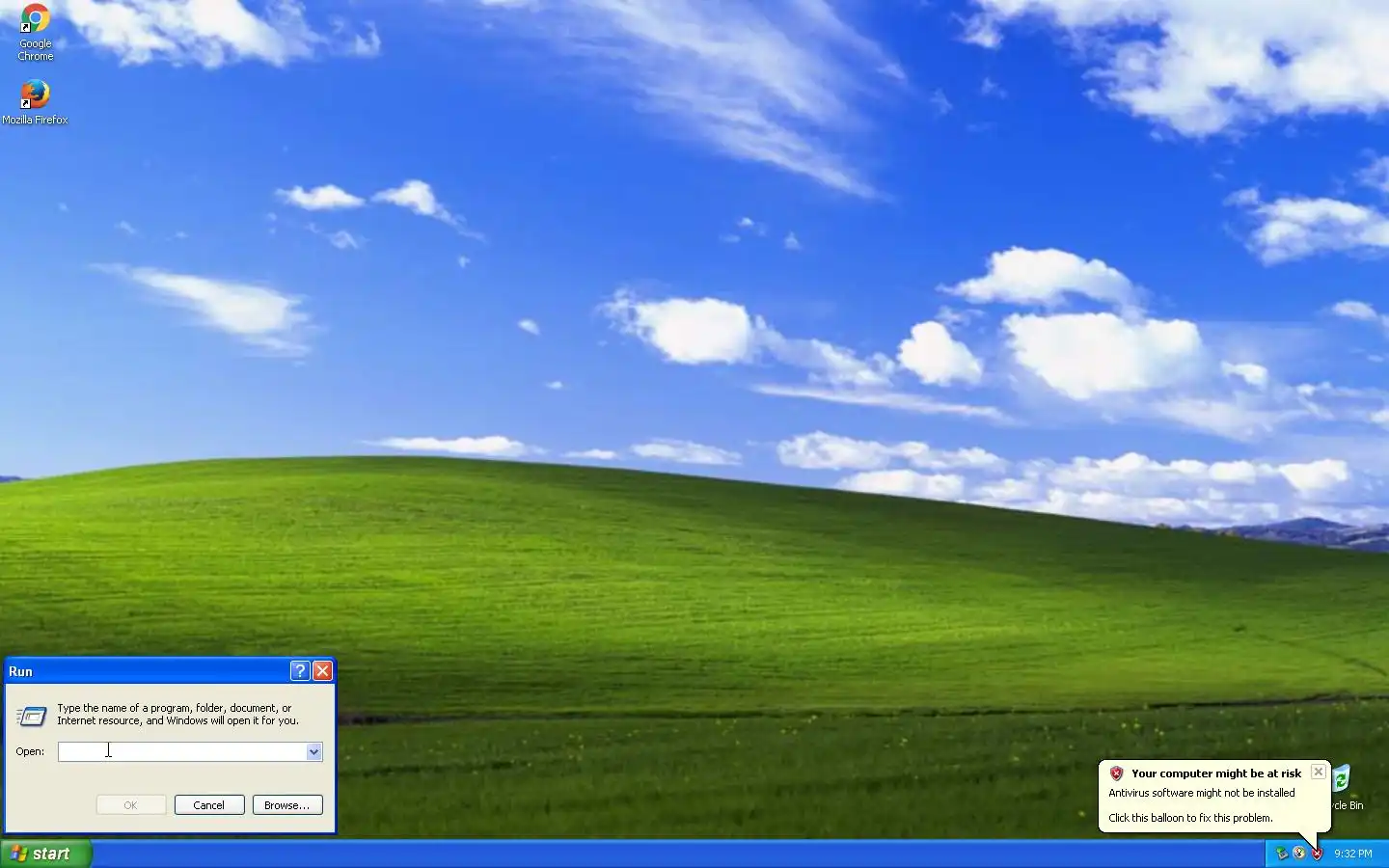
Task: Select the Recycle Bin desktop icon
Action: tap(1347, 787)
